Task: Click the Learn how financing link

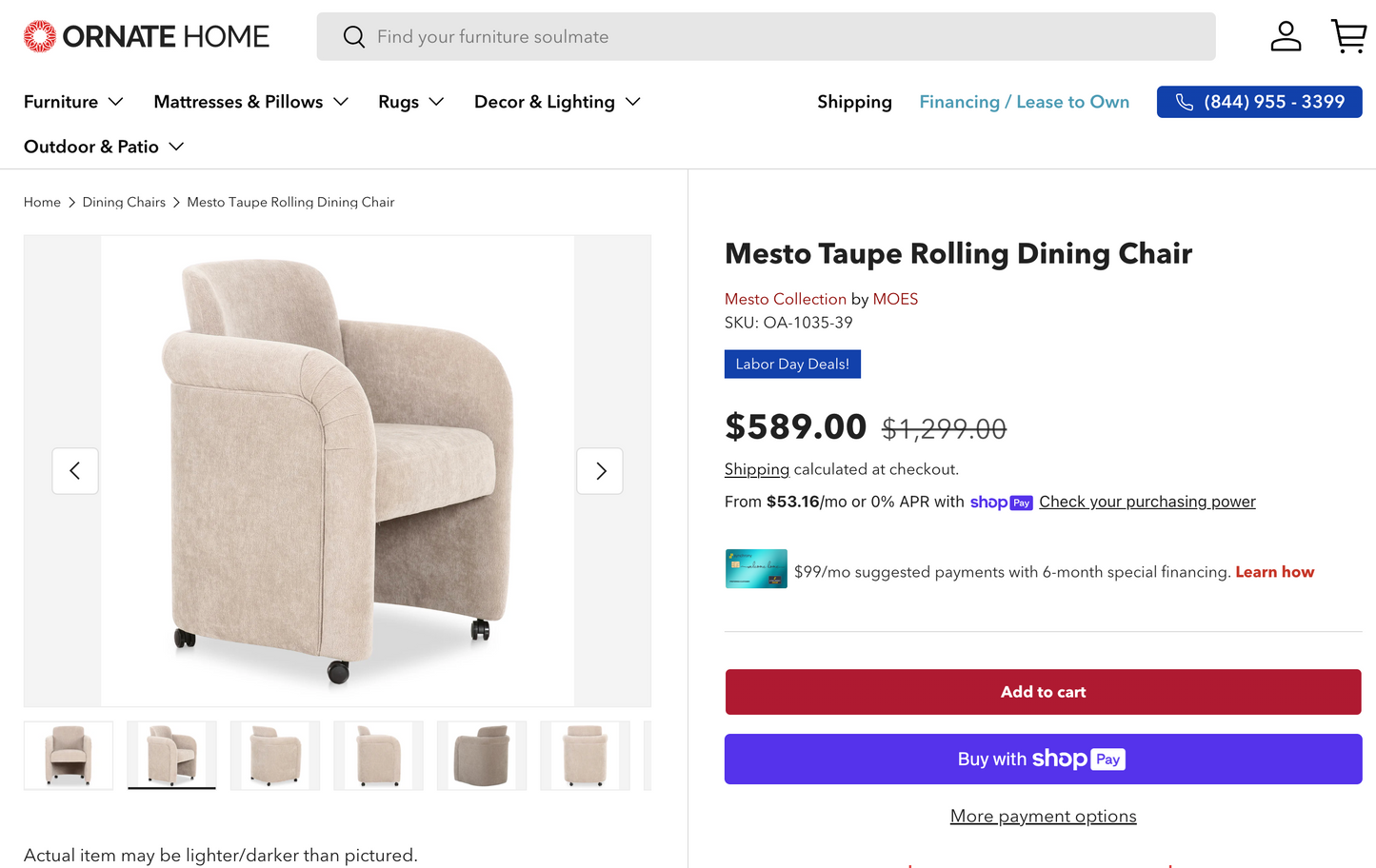Action: point(1274,571)
